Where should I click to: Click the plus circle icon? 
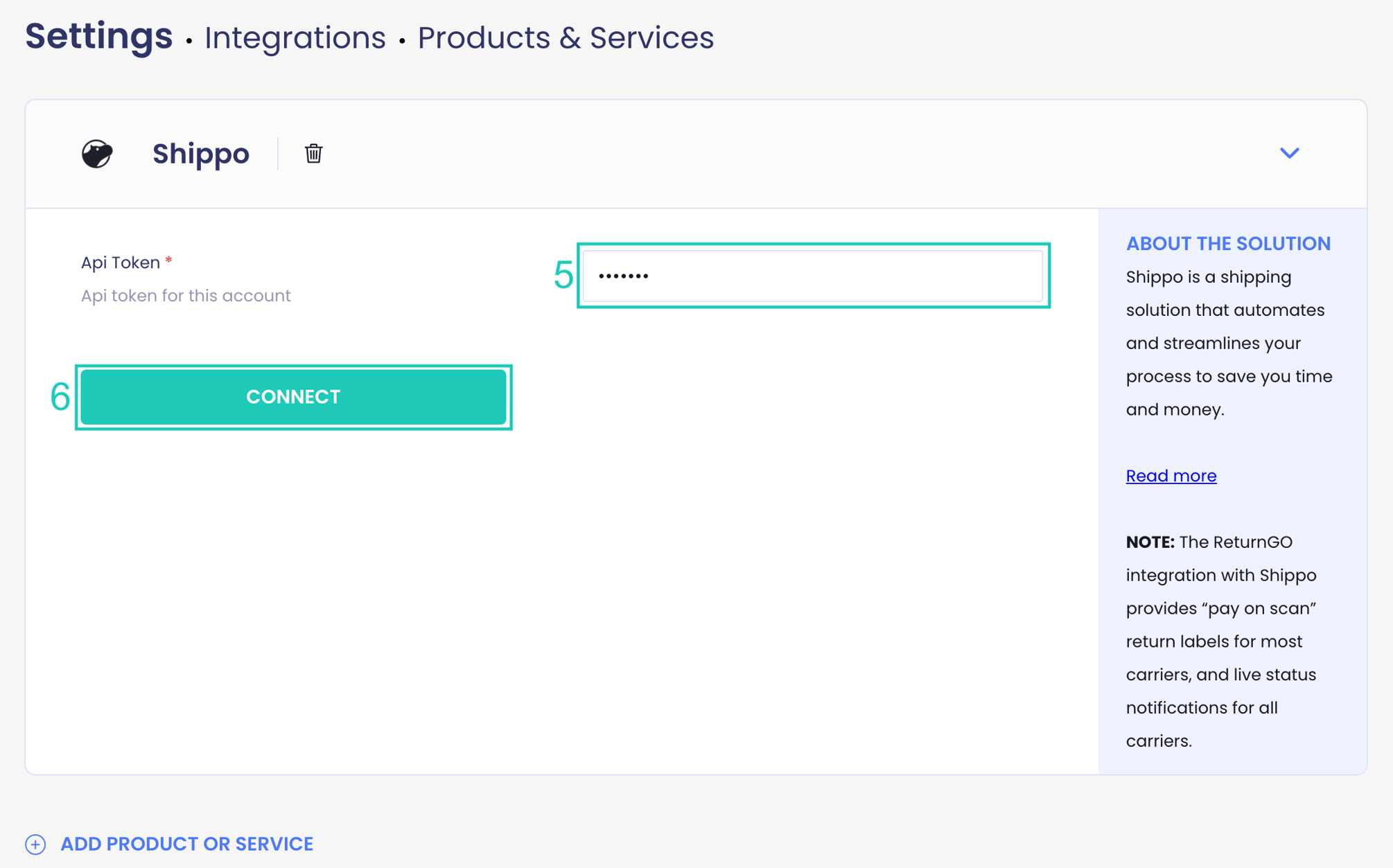point(35,844)
